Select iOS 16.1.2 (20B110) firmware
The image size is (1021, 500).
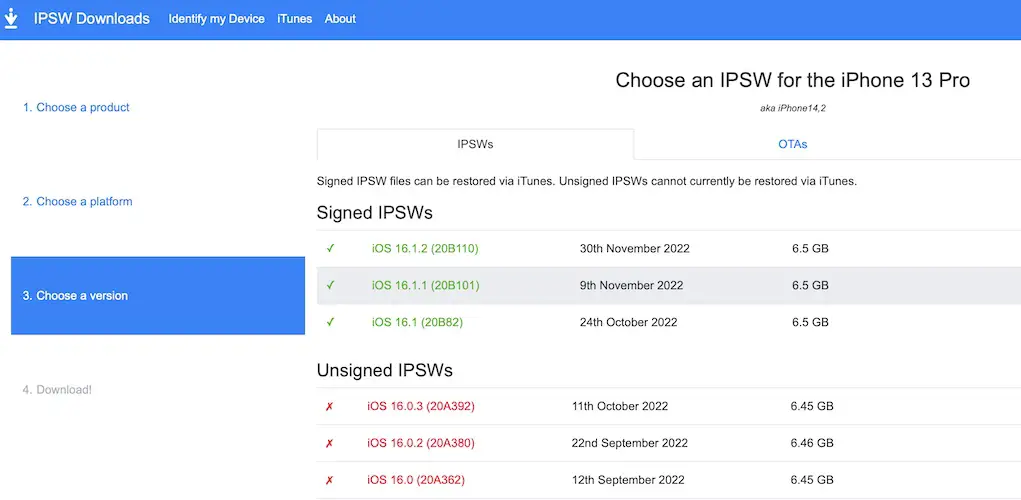point(425,248)
